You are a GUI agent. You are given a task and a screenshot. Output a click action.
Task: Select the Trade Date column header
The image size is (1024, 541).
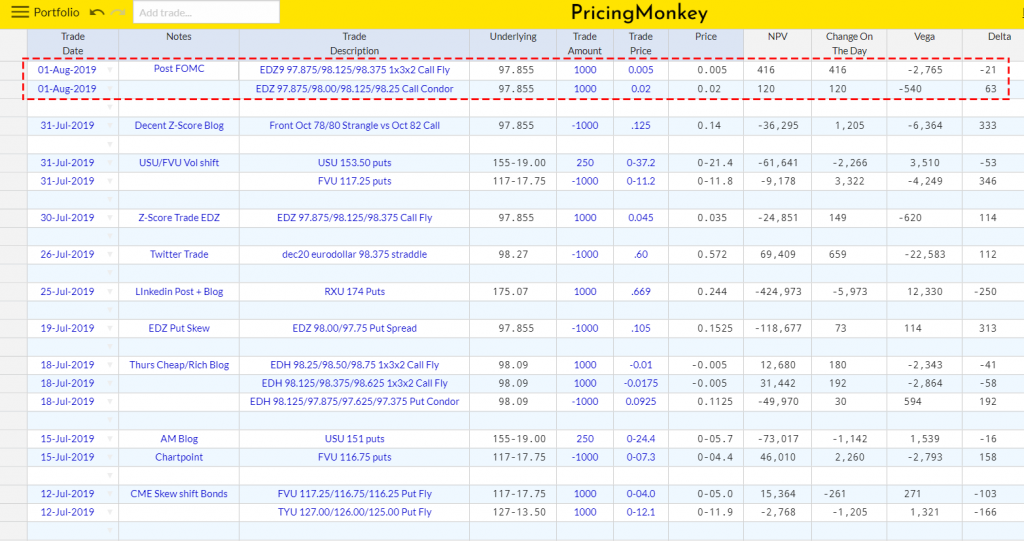click(72, 44)
